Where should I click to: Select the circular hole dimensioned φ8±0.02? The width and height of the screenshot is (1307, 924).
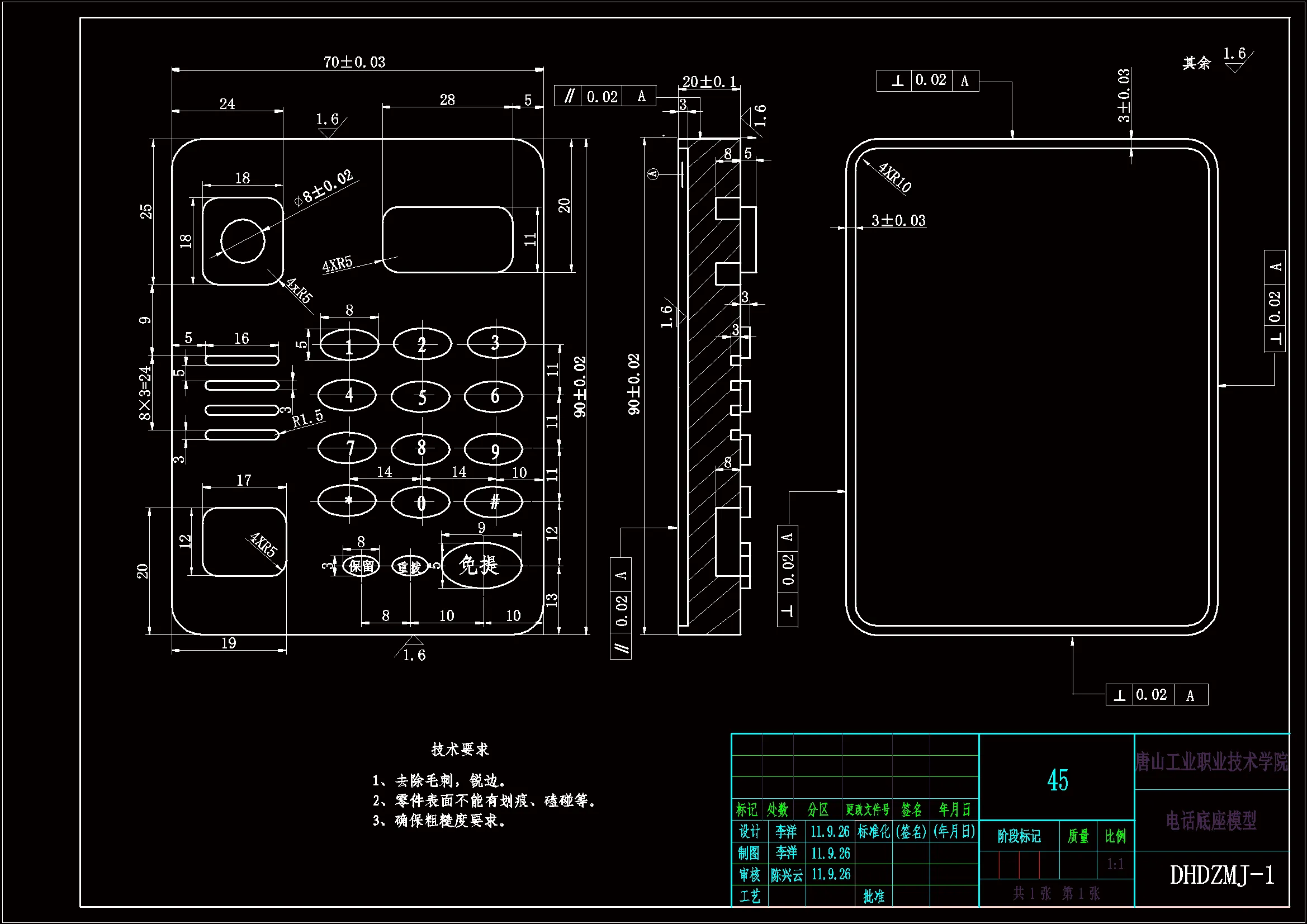243,241
